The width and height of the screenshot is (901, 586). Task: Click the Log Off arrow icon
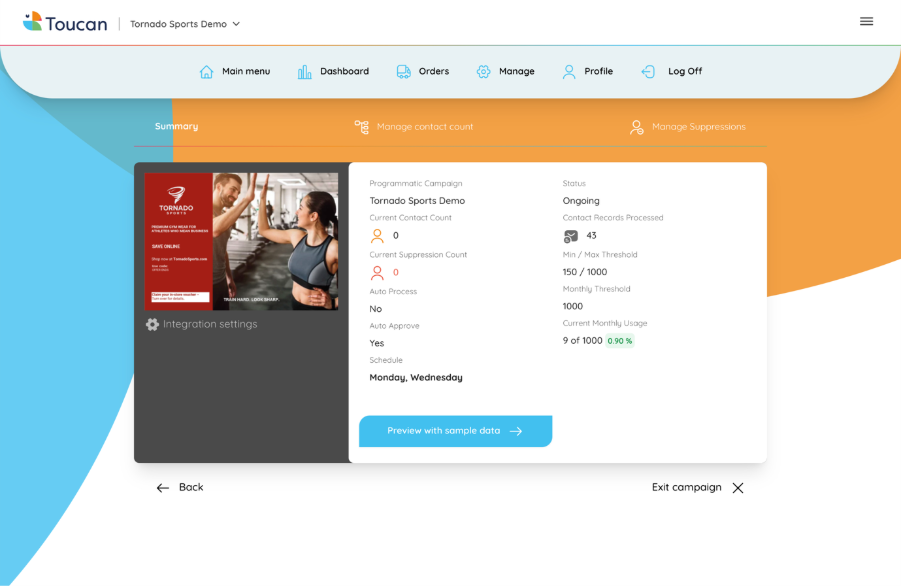(x=648, y=72)
